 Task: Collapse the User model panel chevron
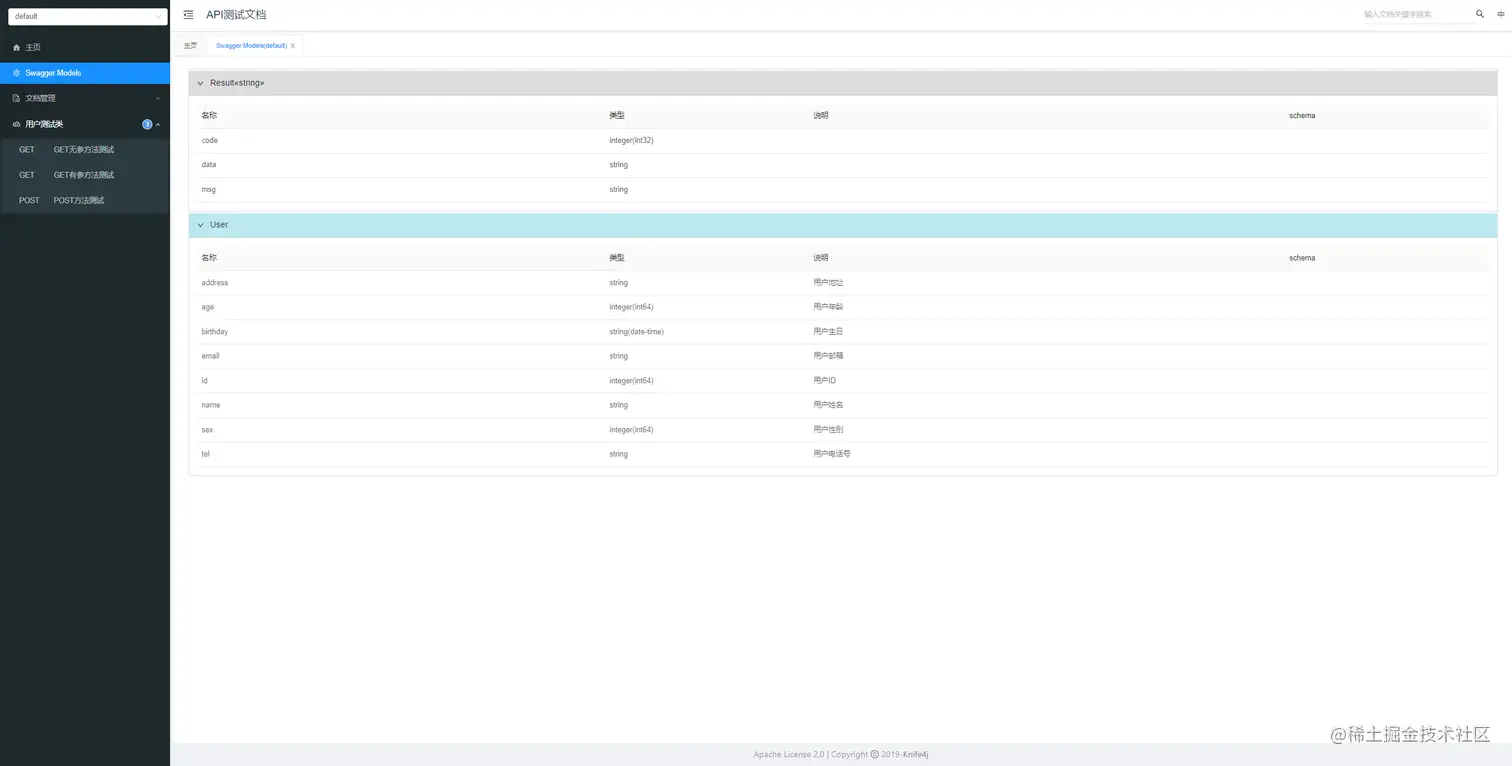click(x=200, y=225)
